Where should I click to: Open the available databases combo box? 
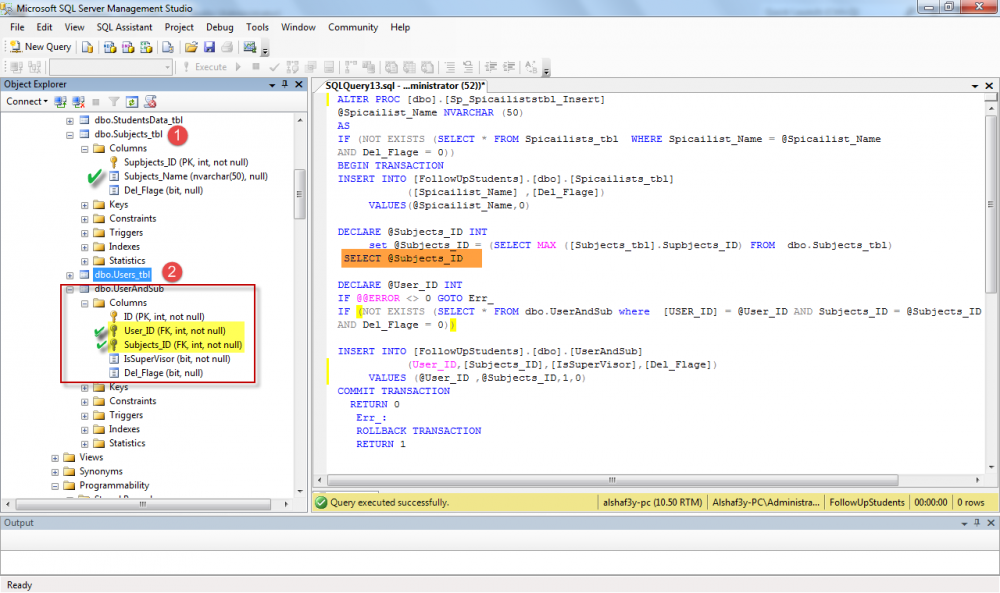[x=111, y=67]
